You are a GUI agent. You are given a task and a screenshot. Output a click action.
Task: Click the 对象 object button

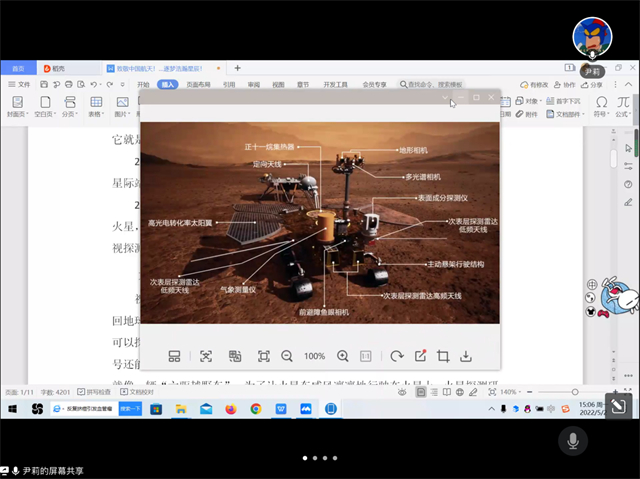point(528,101)
